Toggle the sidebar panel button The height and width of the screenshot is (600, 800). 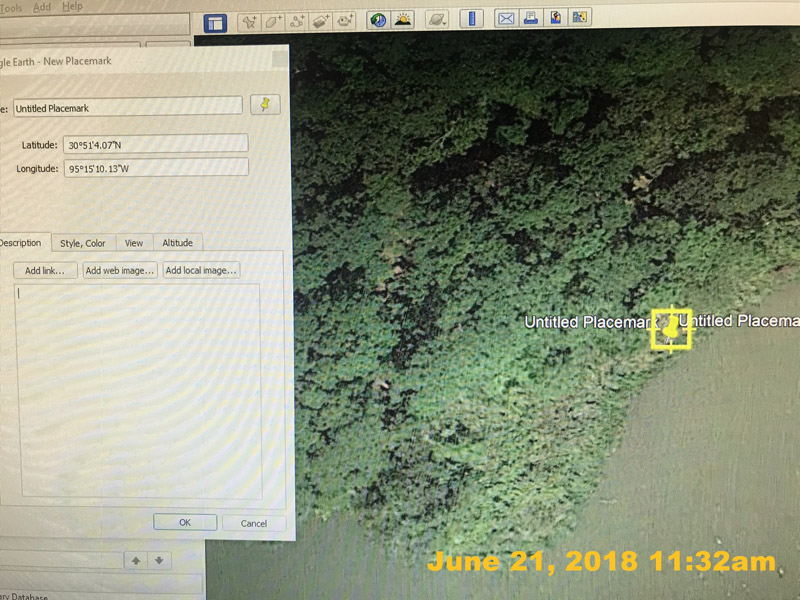point(215,22)
